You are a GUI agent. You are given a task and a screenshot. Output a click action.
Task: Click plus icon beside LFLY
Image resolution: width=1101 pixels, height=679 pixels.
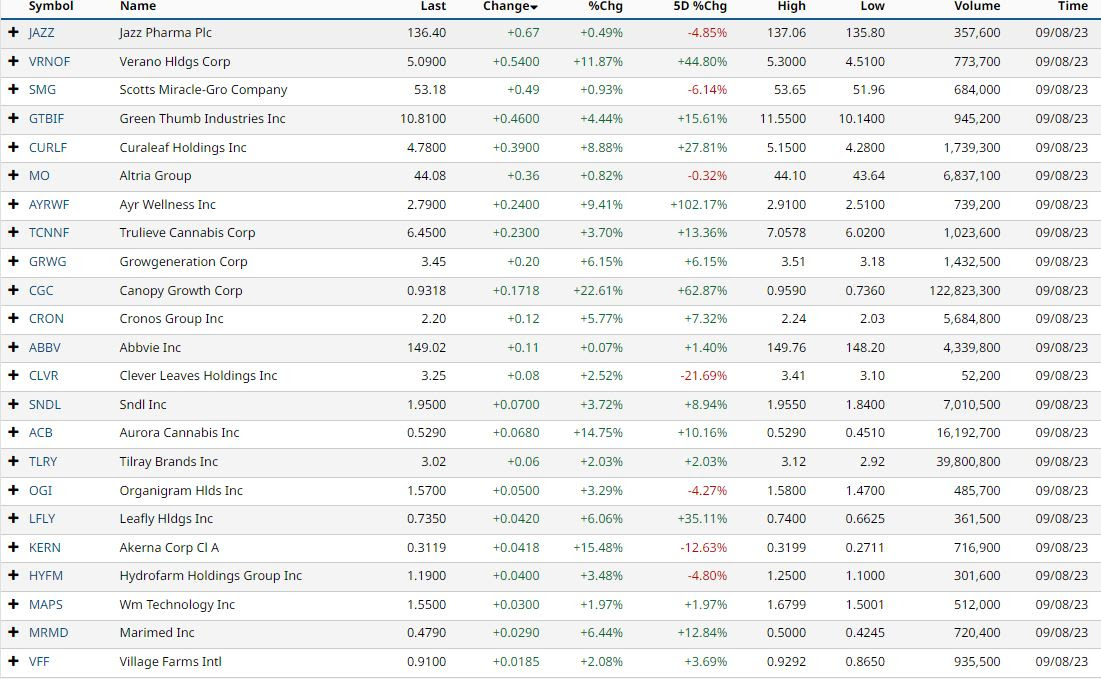point(13,518)
